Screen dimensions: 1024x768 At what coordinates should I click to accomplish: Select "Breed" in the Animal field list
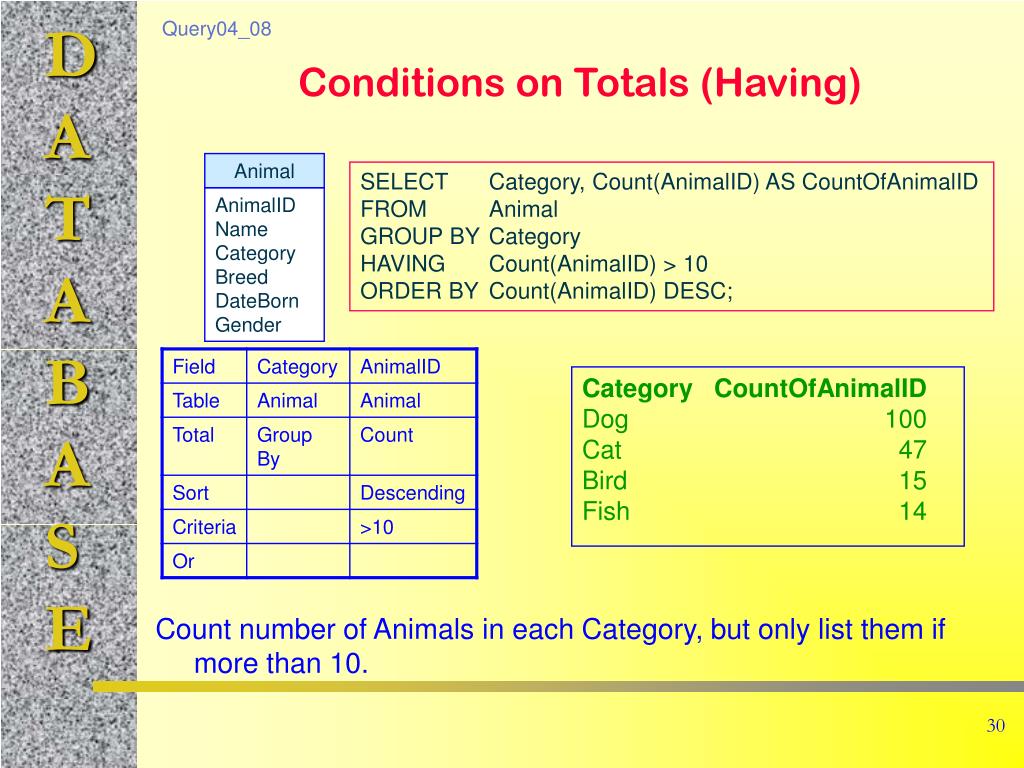(241, 277)
